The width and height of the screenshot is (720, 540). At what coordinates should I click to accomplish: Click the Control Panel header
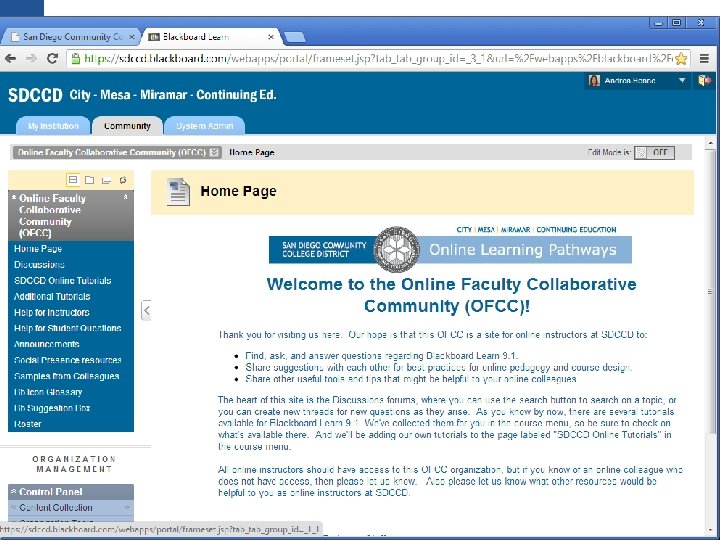tap(71, 492)
